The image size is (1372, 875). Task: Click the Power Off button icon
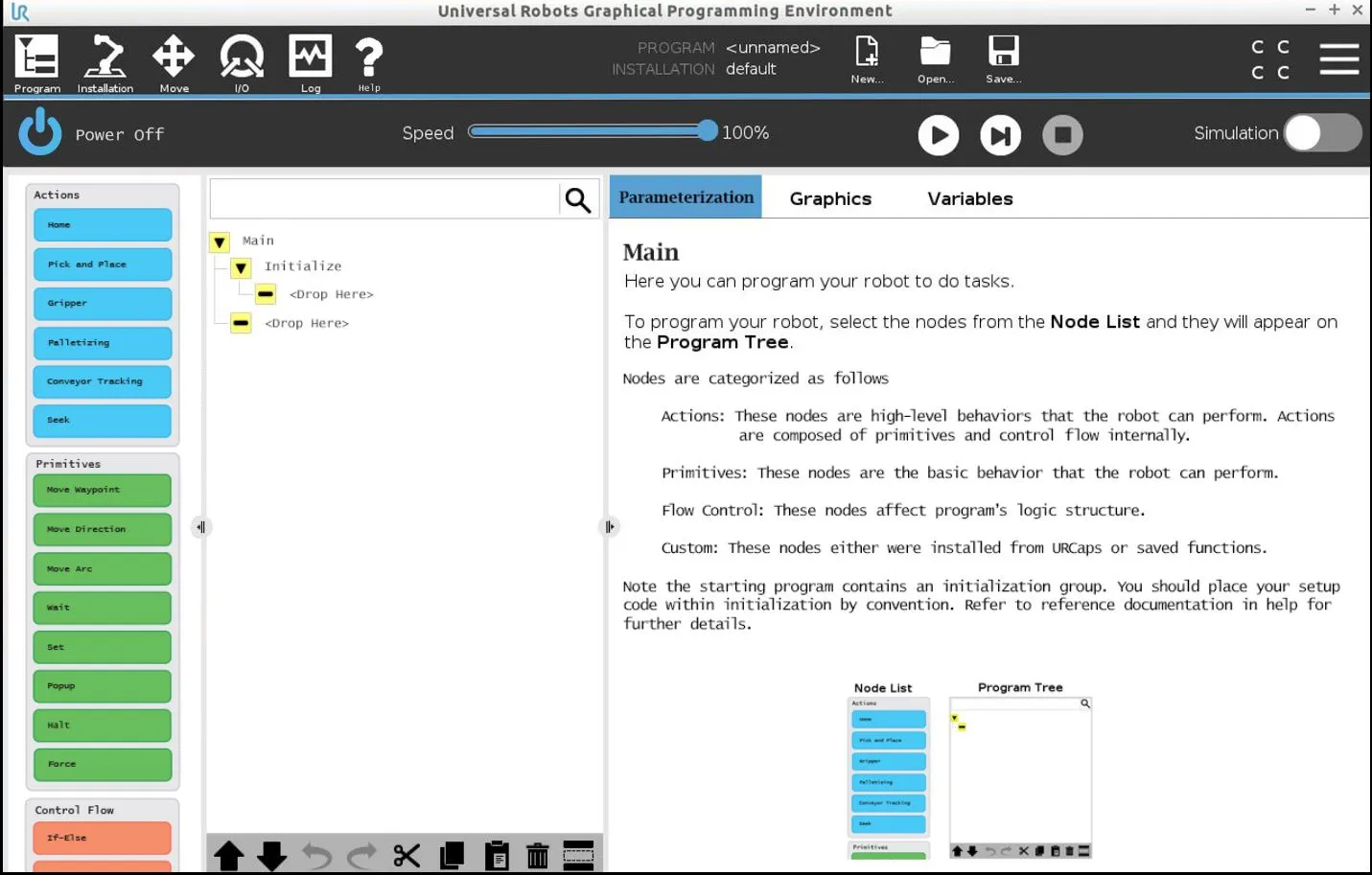coord(40,132)
